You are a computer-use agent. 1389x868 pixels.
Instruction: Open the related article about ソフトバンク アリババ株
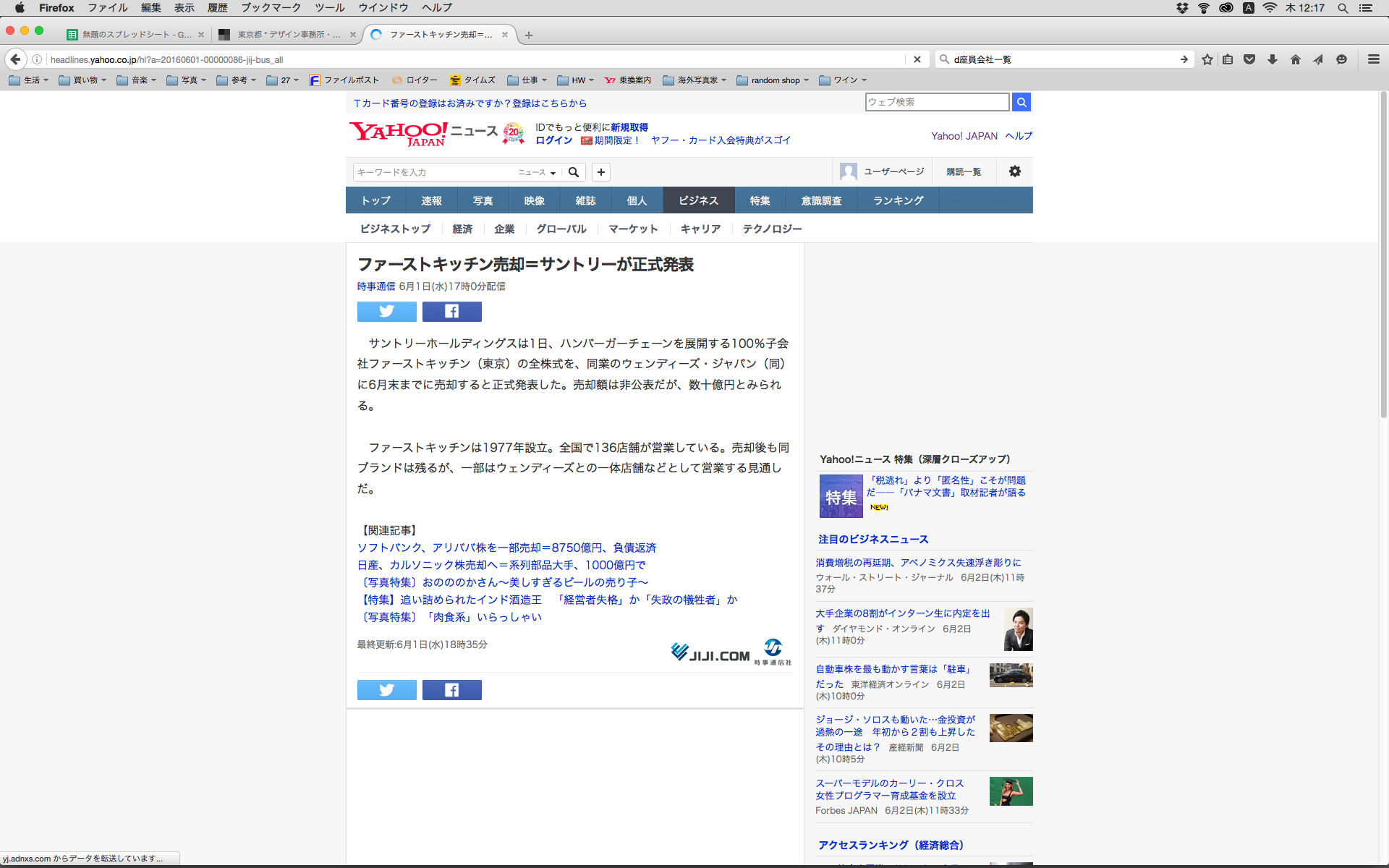[506, 548]
